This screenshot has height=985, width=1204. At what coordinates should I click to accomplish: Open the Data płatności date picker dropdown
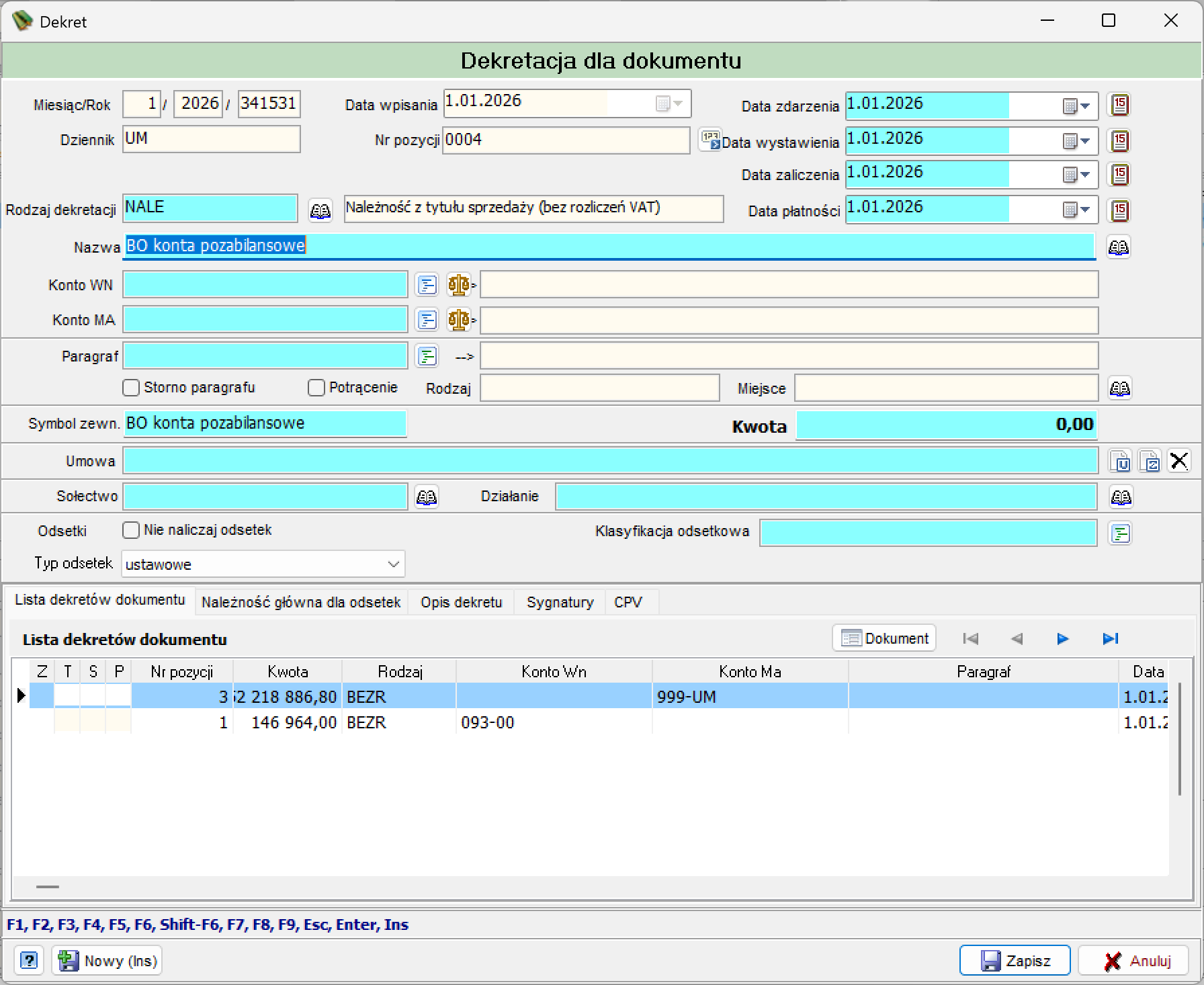(1077, 210)
